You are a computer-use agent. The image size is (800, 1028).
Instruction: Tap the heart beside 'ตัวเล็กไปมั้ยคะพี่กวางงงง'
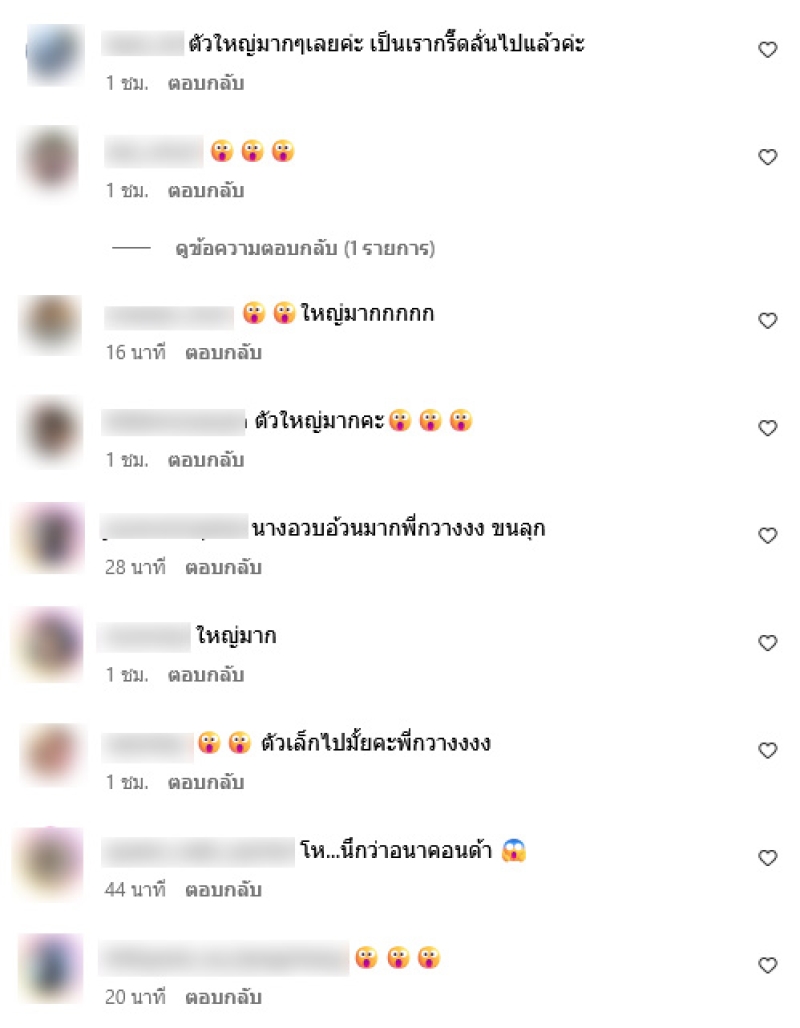click(x=767, y=751)
